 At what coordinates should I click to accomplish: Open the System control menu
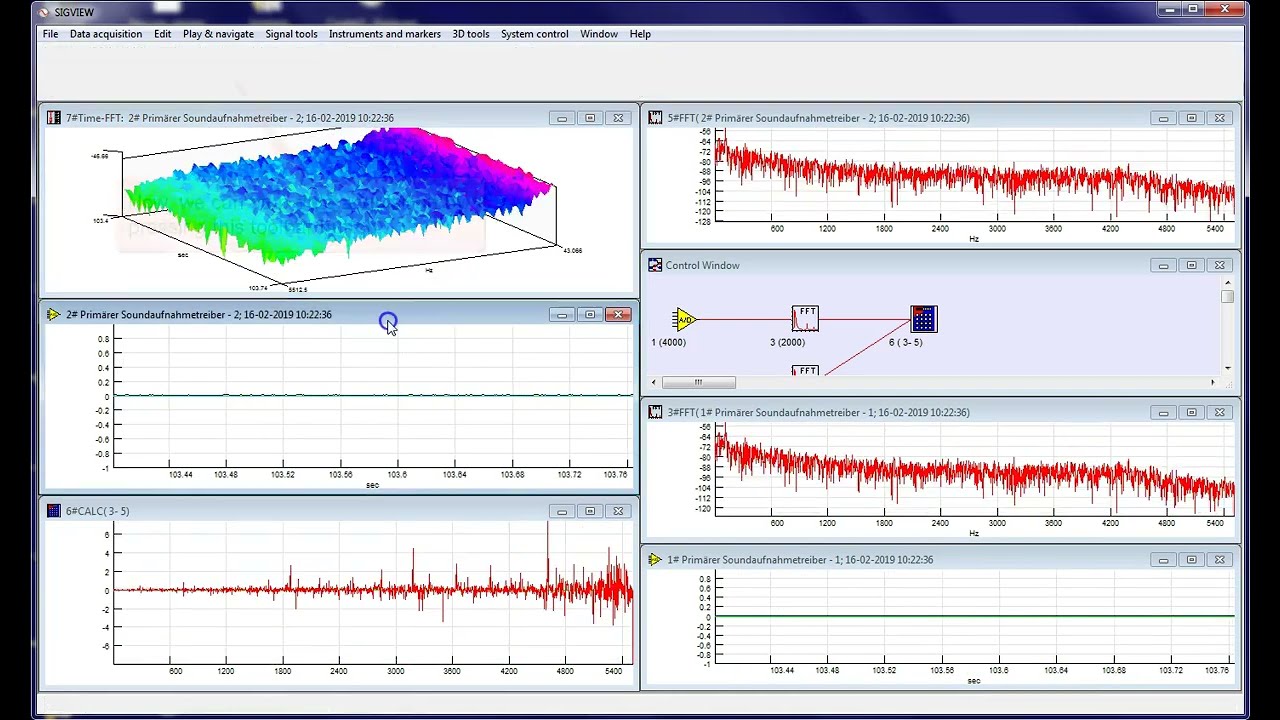pyautogui.click(x=535, y=34)
